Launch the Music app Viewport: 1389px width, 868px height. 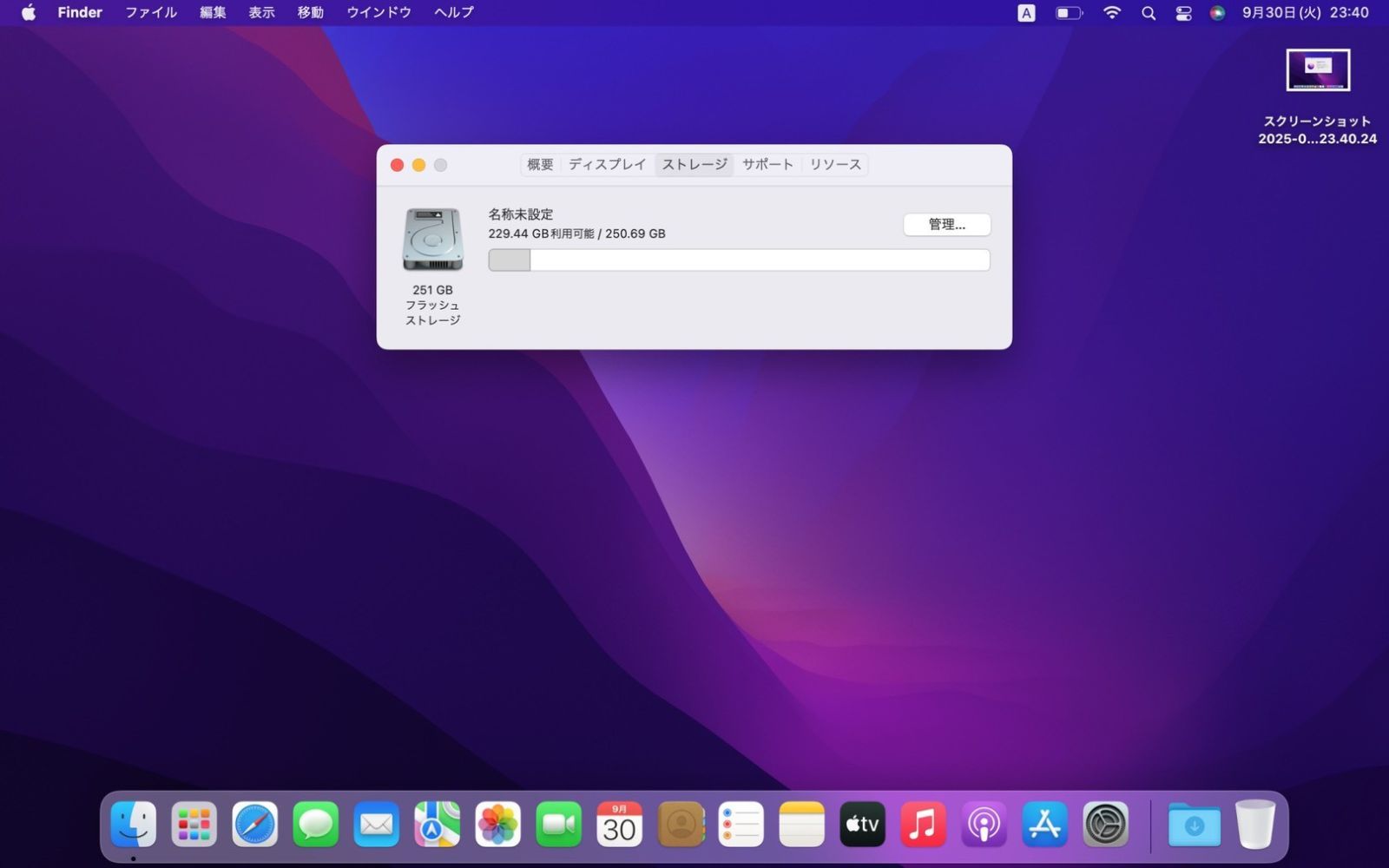point(923,823)
